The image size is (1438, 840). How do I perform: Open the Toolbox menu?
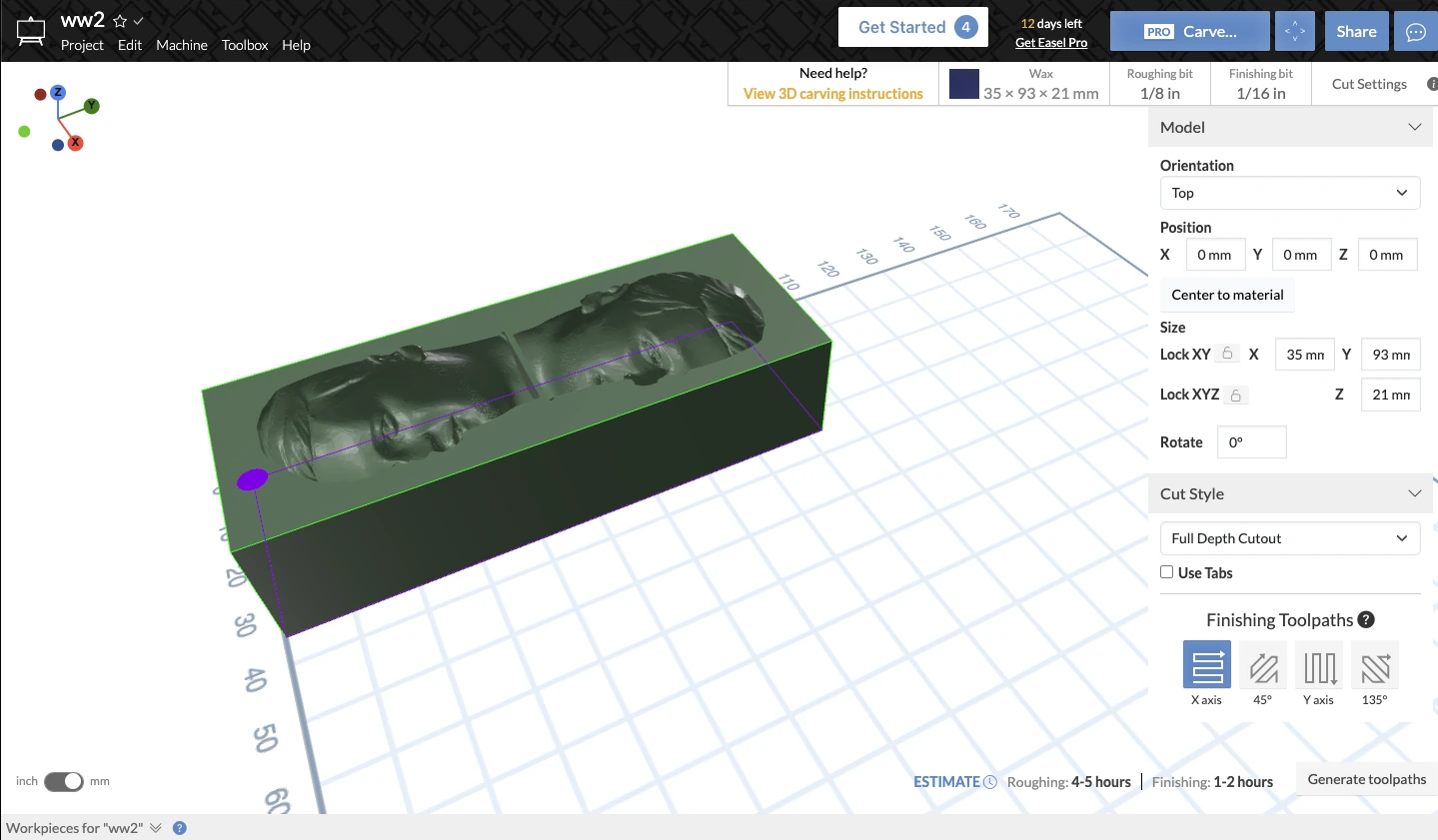(245, 45)
